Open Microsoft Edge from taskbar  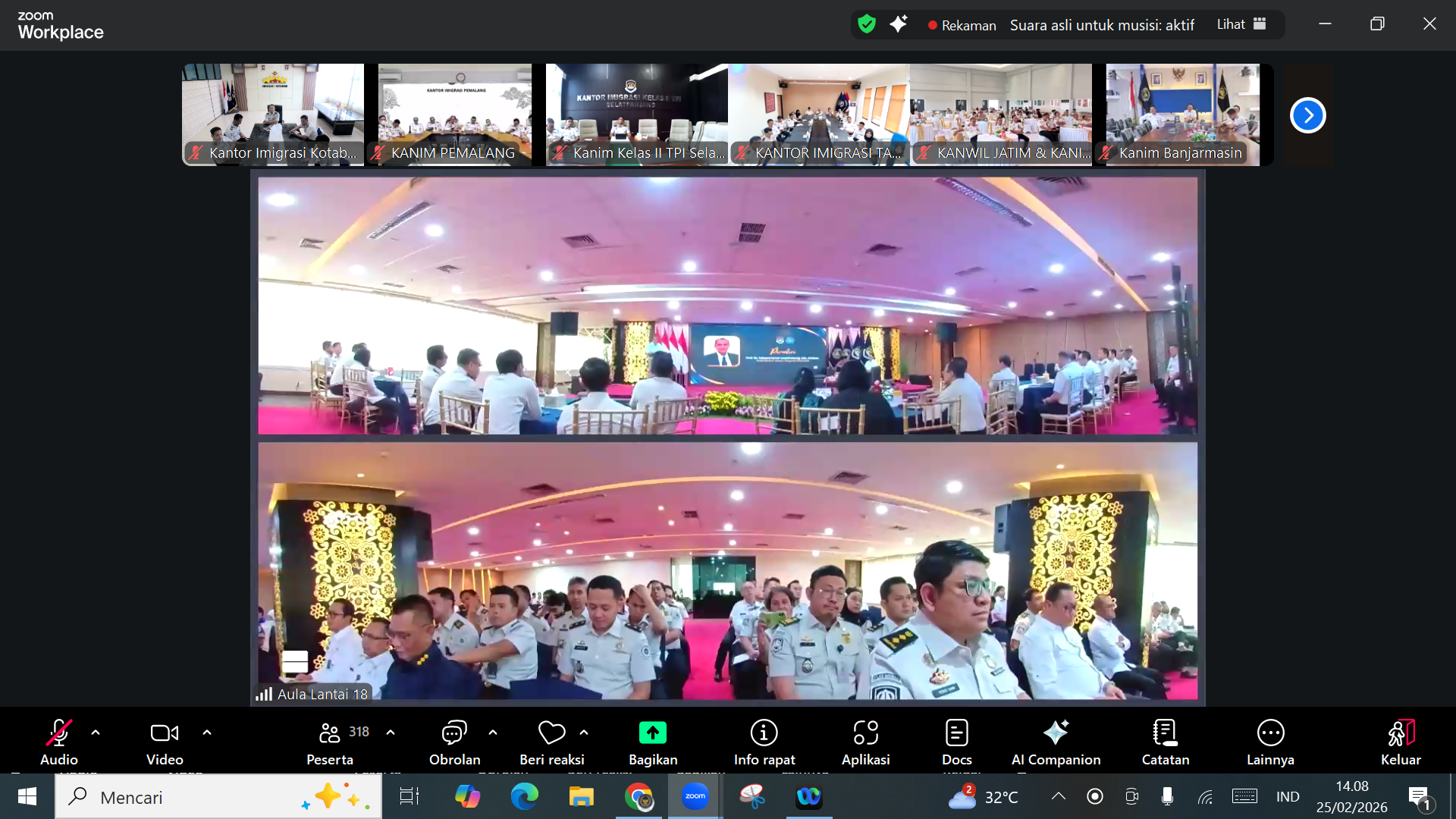tap(524, 796)
